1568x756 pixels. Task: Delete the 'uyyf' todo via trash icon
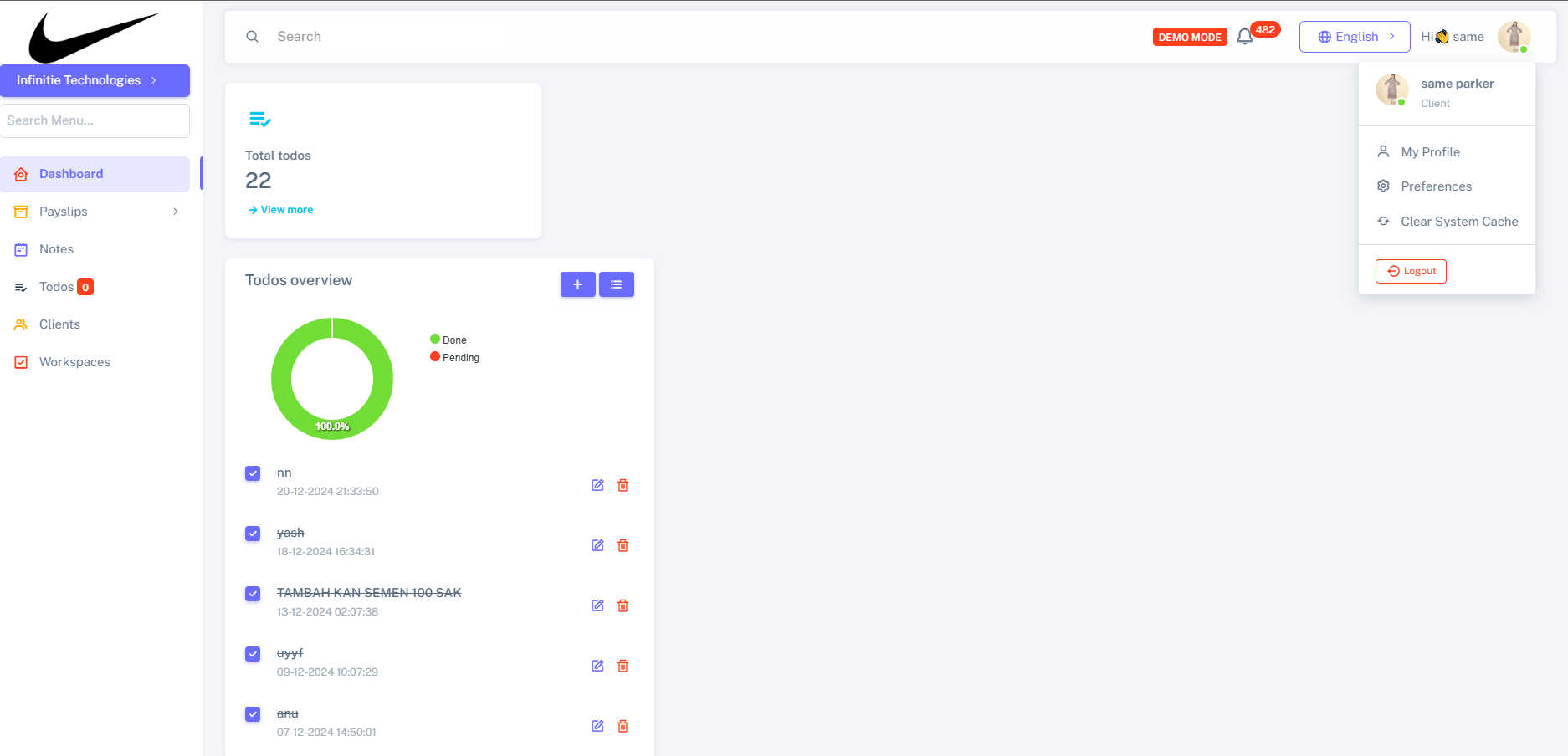pyautogui.click(x=623, y=666)
